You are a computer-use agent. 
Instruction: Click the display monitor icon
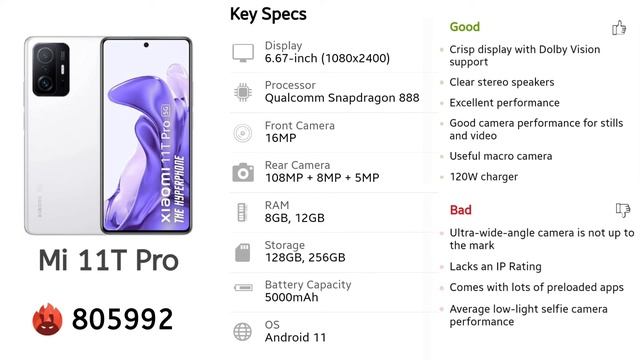(x=243, y=53)
